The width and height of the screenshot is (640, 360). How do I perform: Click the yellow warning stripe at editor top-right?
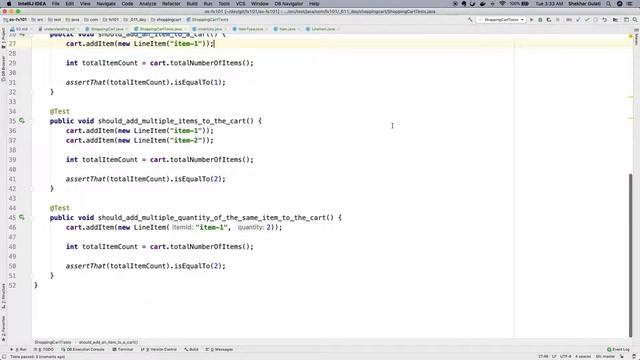click(x=631, y=36)
